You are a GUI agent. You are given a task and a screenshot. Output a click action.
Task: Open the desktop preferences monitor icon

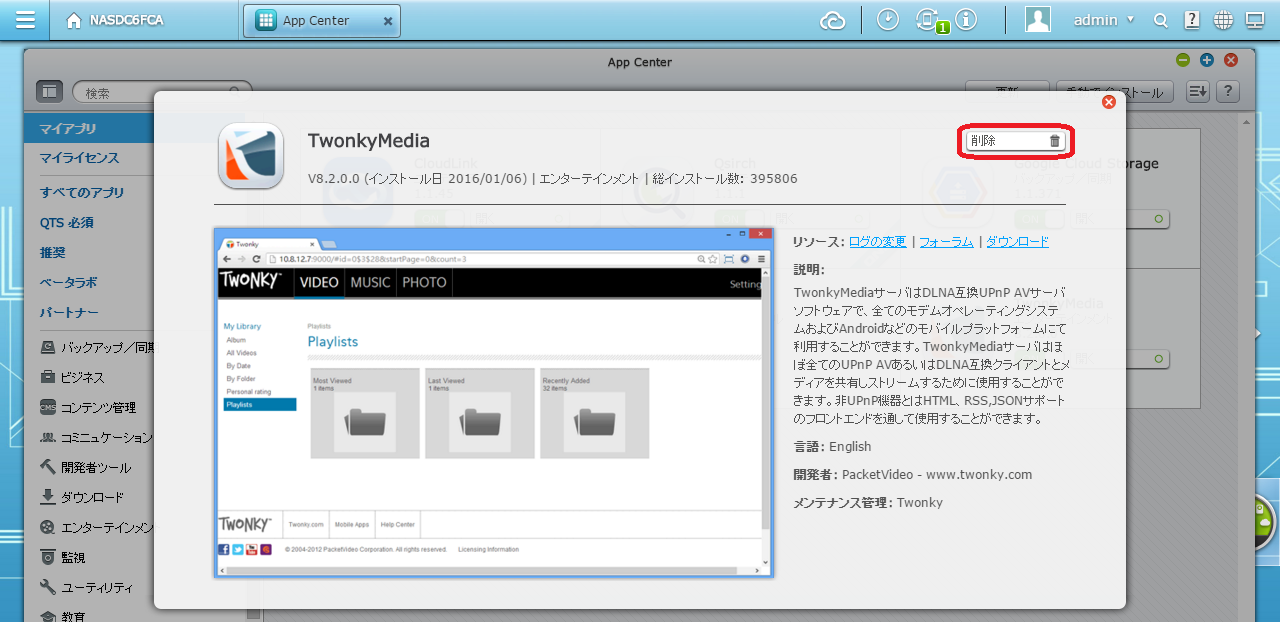(x=1254, y=20)
